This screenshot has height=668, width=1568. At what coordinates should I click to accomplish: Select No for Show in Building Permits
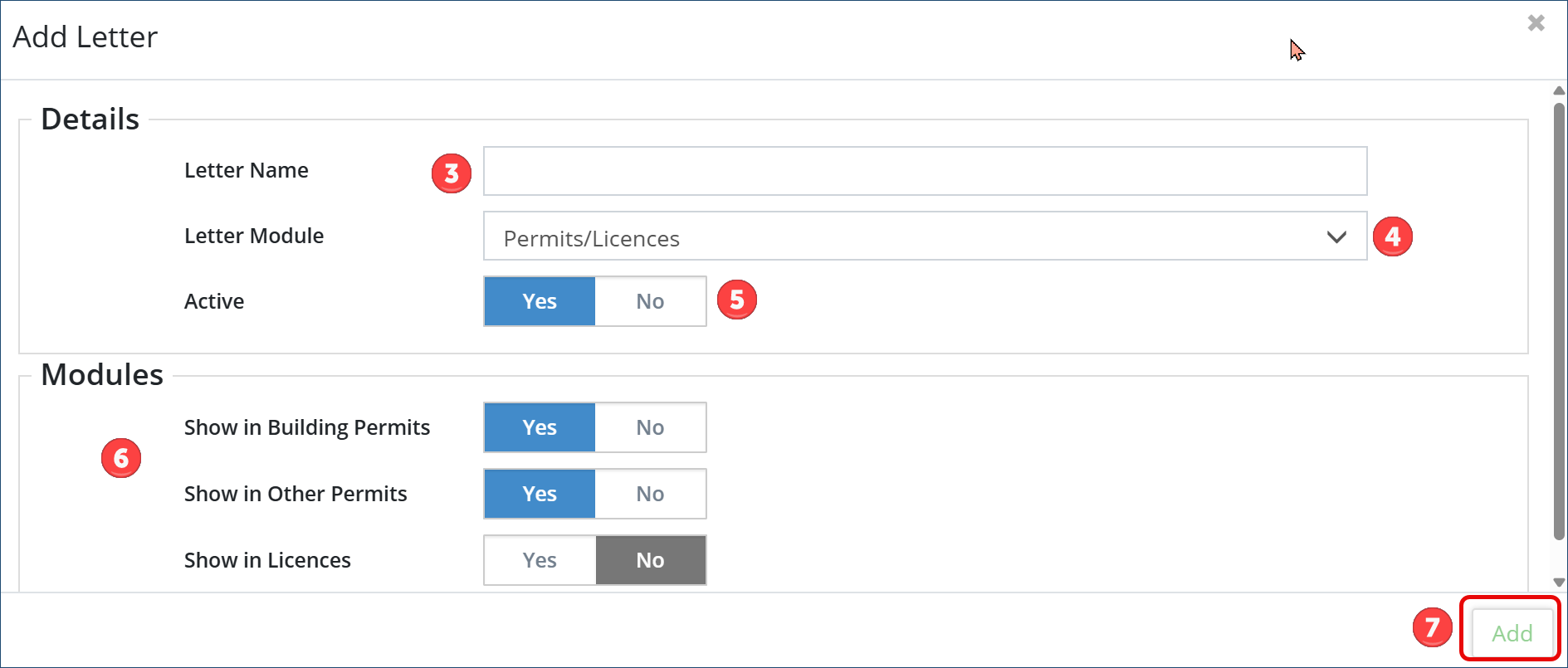tap(650, 427)
